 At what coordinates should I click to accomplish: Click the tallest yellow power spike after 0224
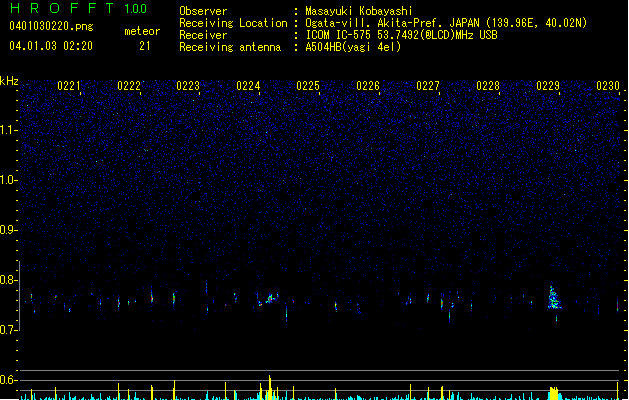click(270, 387)
